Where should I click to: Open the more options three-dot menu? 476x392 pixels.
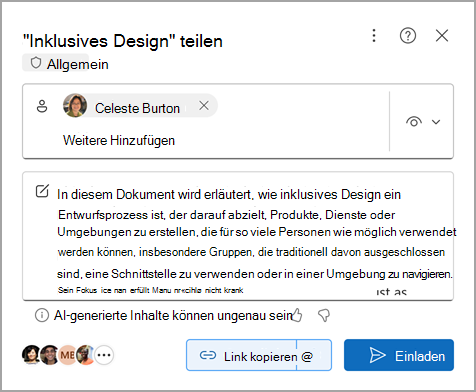tap(374, 35)
